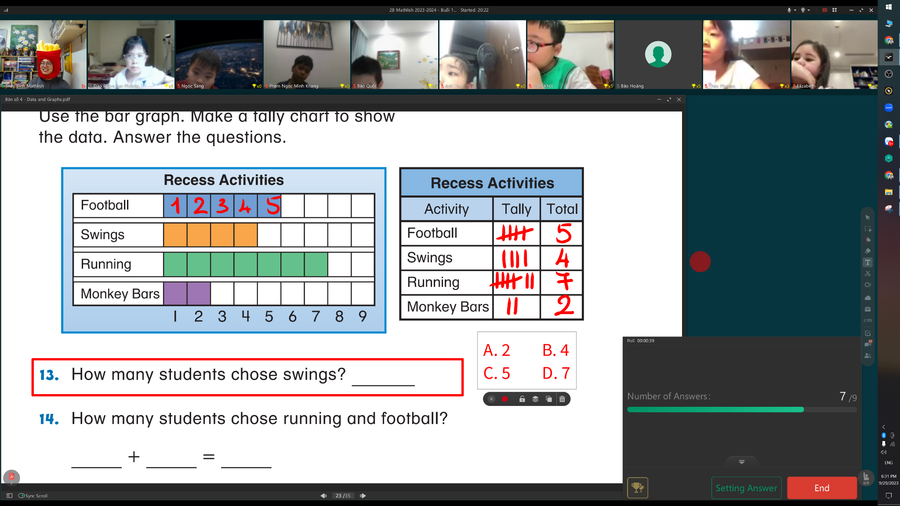Open the participants icon in the sidebar
The image size is (900, 506).
(867, 355)
